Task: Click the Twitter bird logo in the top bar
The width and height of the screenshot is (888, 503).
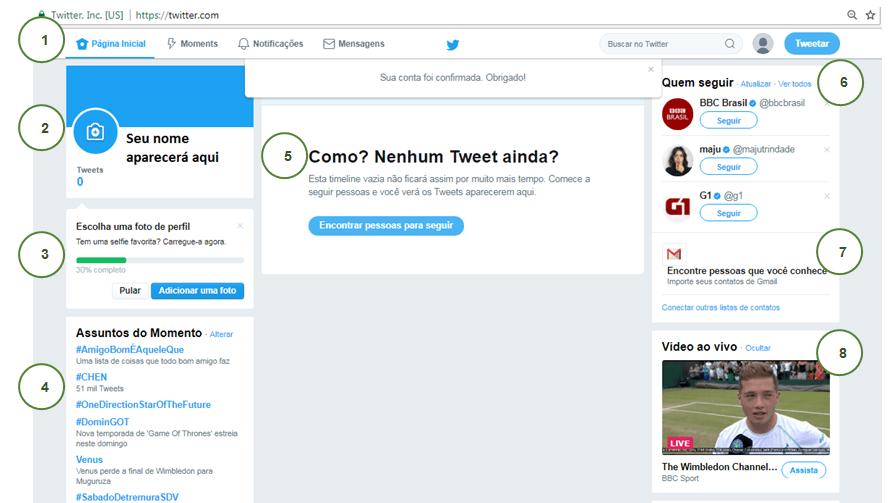Action: (x=452, y=45)
